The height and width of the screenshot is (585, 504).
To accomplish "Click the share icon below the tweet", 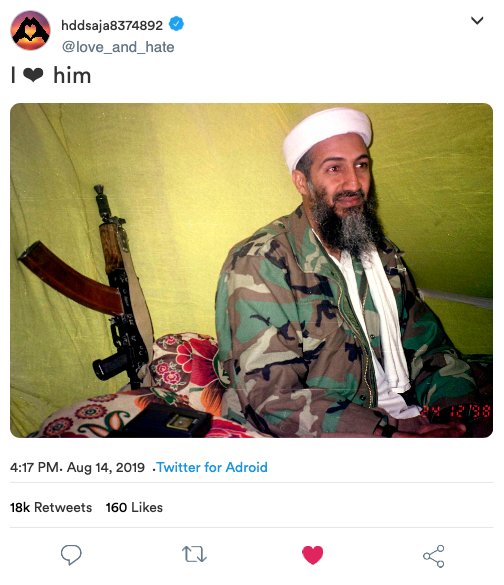I will click(433, 556).
